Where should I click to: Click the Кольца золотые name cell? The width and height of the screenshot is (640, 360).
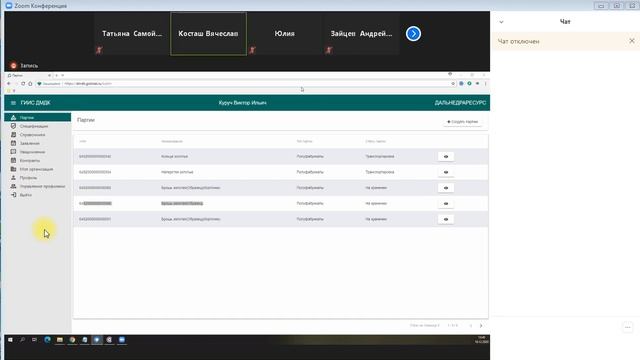(174, 156)
